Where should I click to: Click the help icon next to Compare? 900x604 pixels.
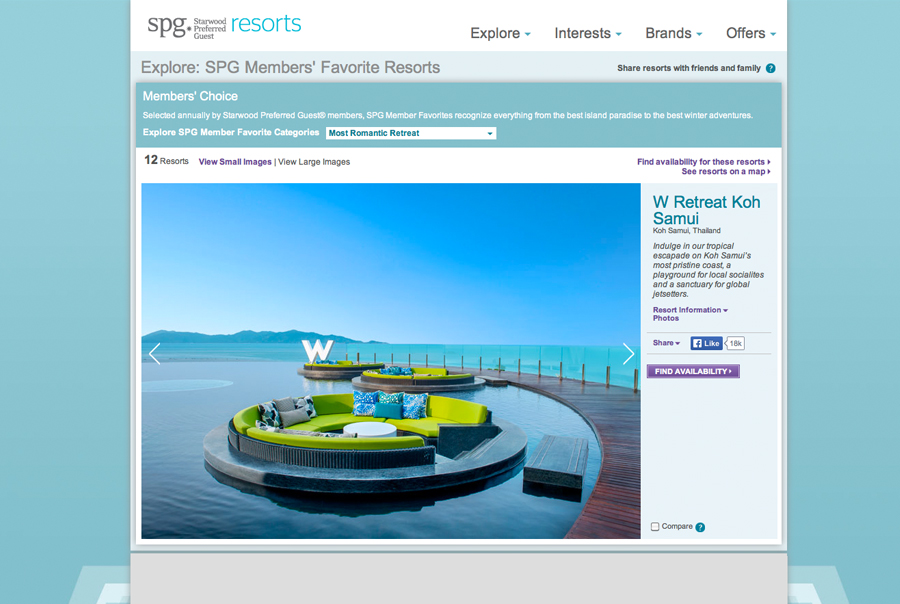click(700, 527)
